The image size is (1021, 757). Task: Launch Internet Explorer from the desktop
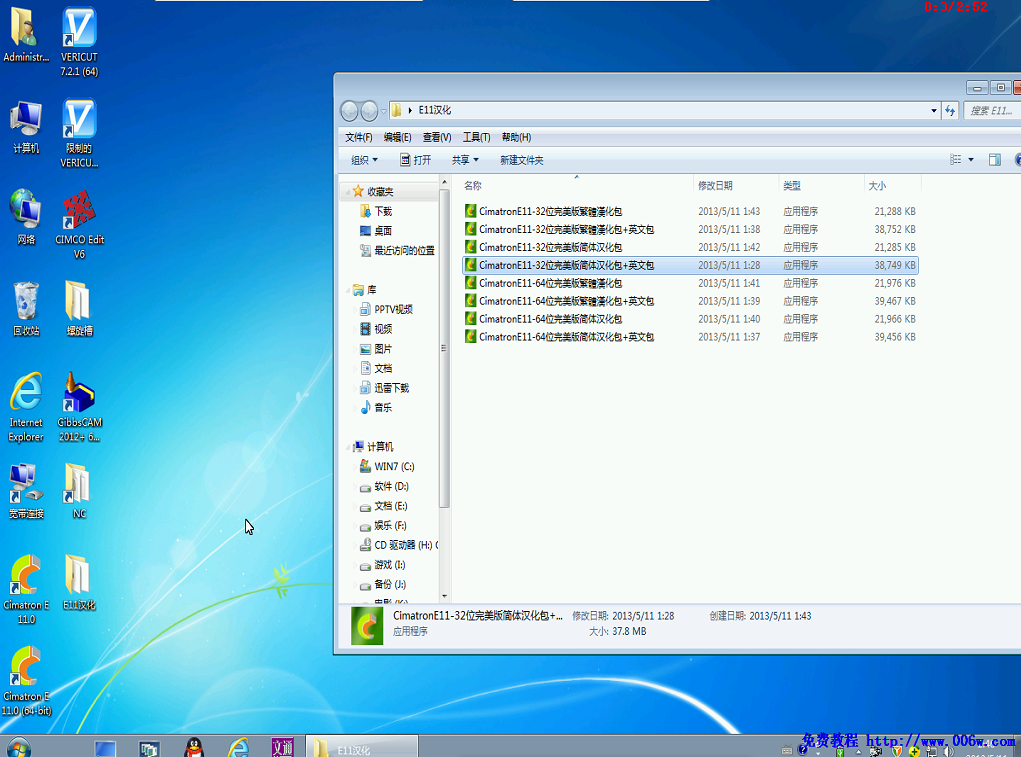click(26, 407)
